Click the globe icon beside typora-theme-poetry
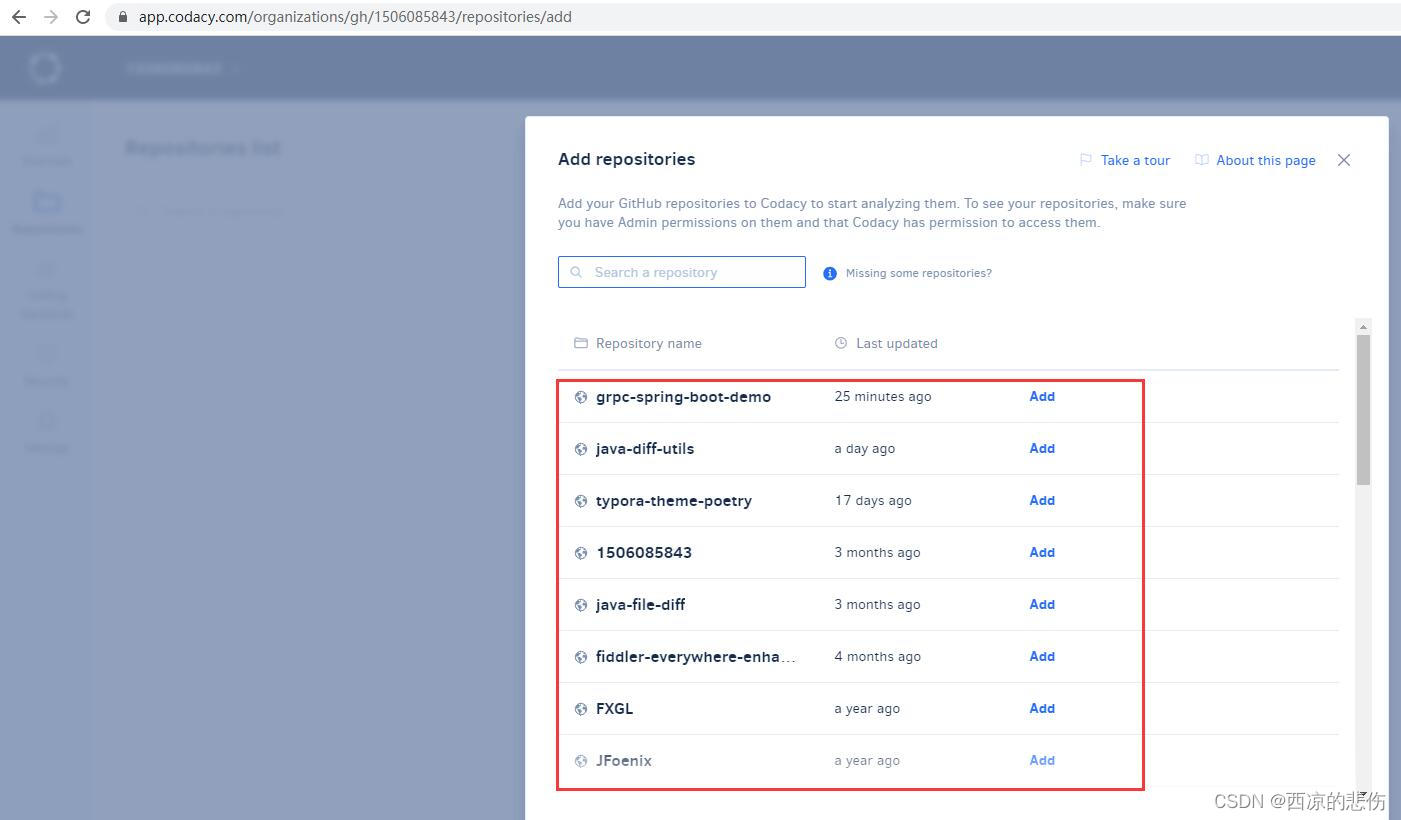This screenshot has width=1401, height=820. tap(581, 501)
